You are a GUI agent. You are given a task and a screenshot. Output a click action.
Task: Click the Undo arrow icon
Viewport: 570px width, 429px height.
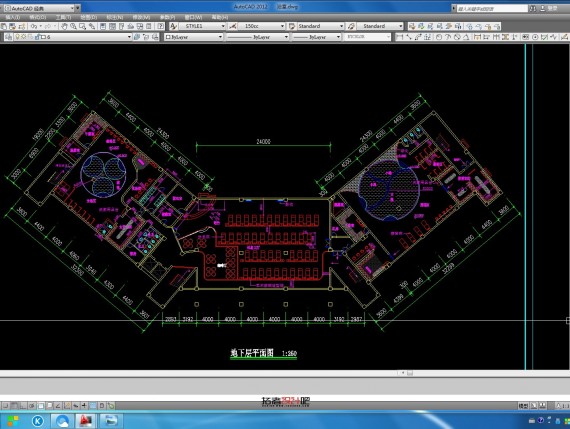click(x=34, y=26)
